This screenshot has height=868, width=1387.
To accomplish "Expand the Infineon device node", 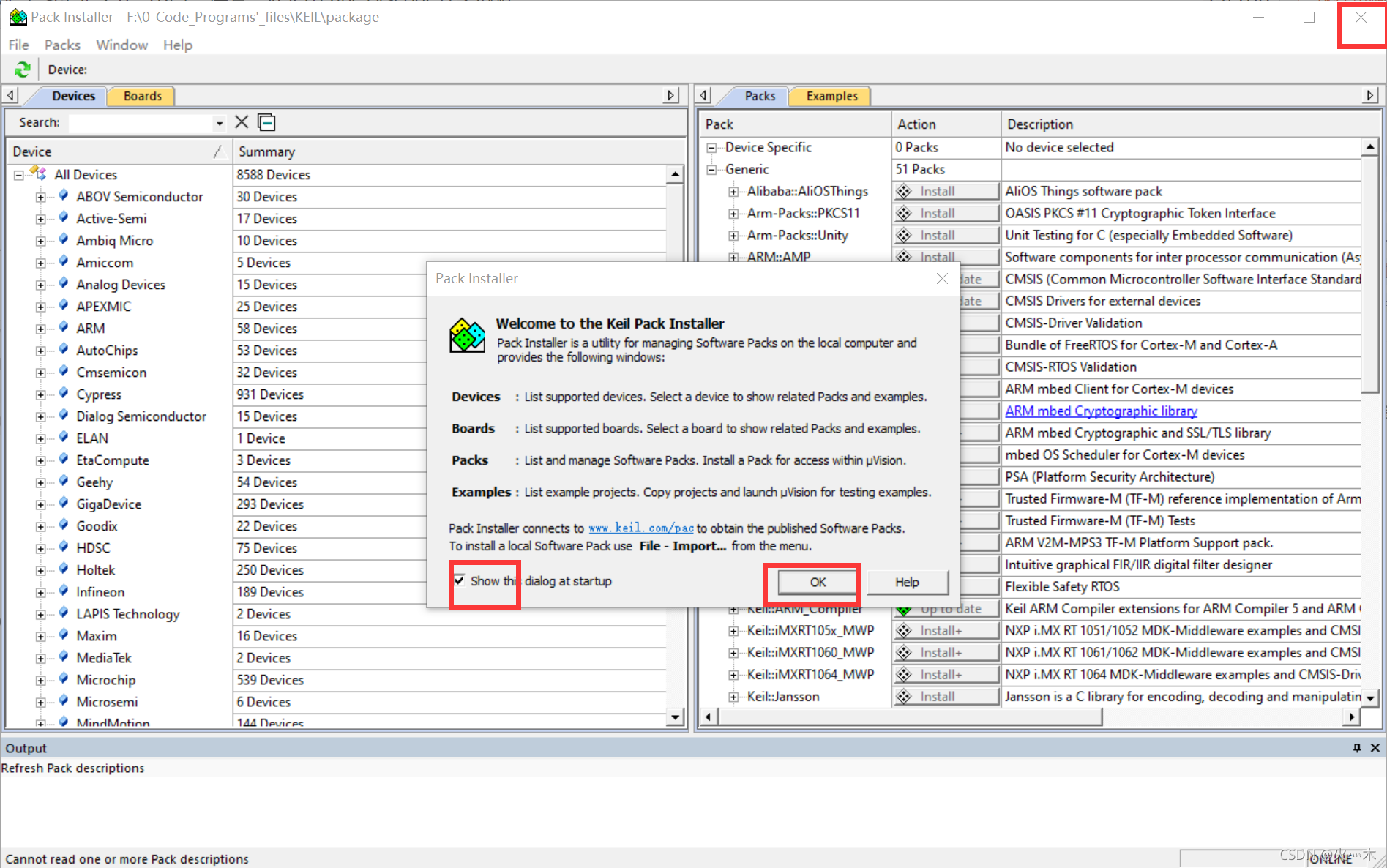I will (41, 592).
